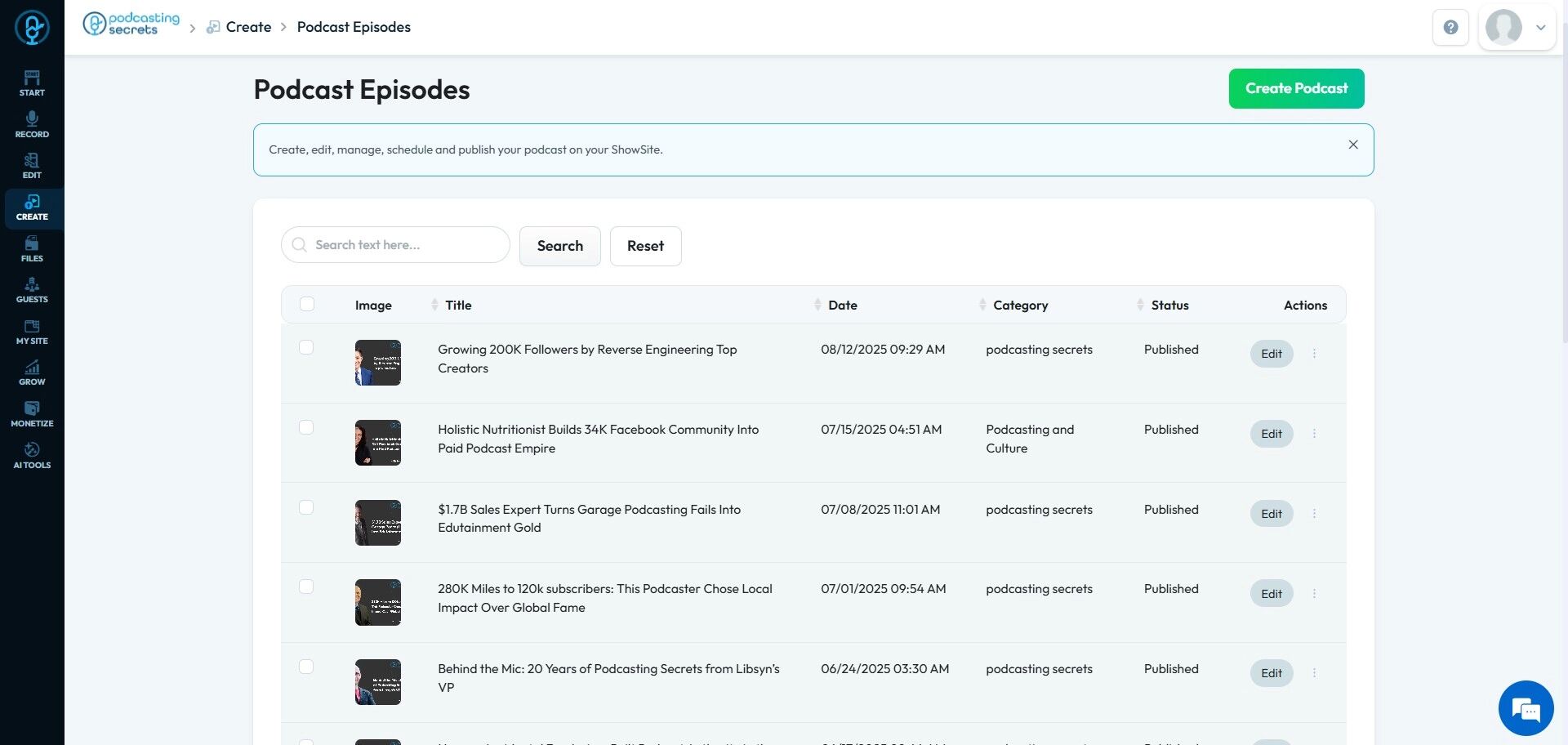The height and width of the screenshot is (745, 1568).
Task: Click the title 'Growing 200K Followers by Reverse Engineering'
Action: coord(587,359)
